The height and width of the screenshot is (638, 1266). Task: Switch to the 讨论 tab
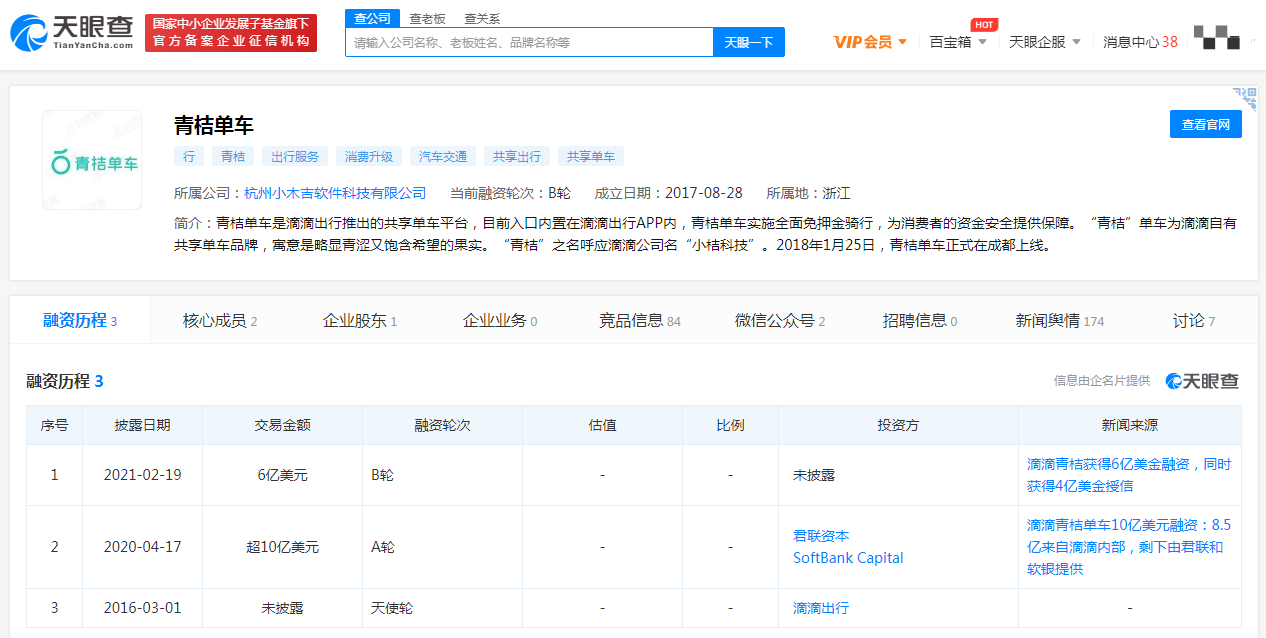1194,320
